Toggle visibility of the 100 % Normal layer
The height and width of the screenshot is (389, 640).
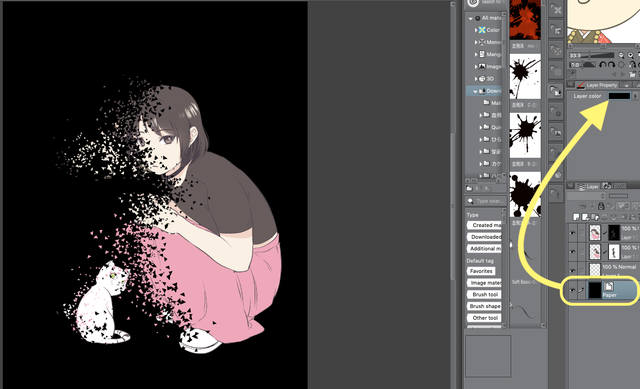click(572, 271)
